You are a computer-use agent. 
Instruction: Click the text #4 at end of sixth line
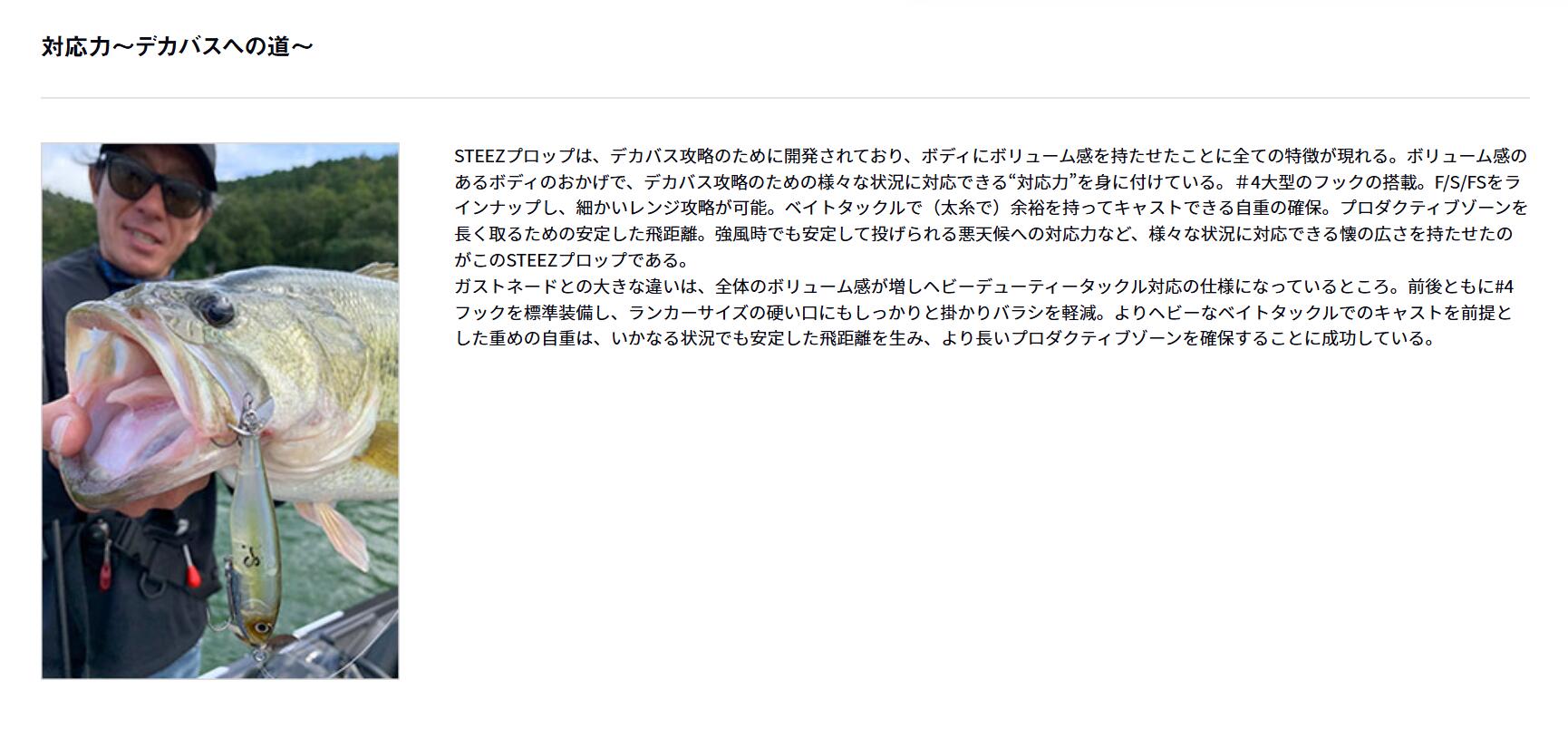coord(1504,286)
